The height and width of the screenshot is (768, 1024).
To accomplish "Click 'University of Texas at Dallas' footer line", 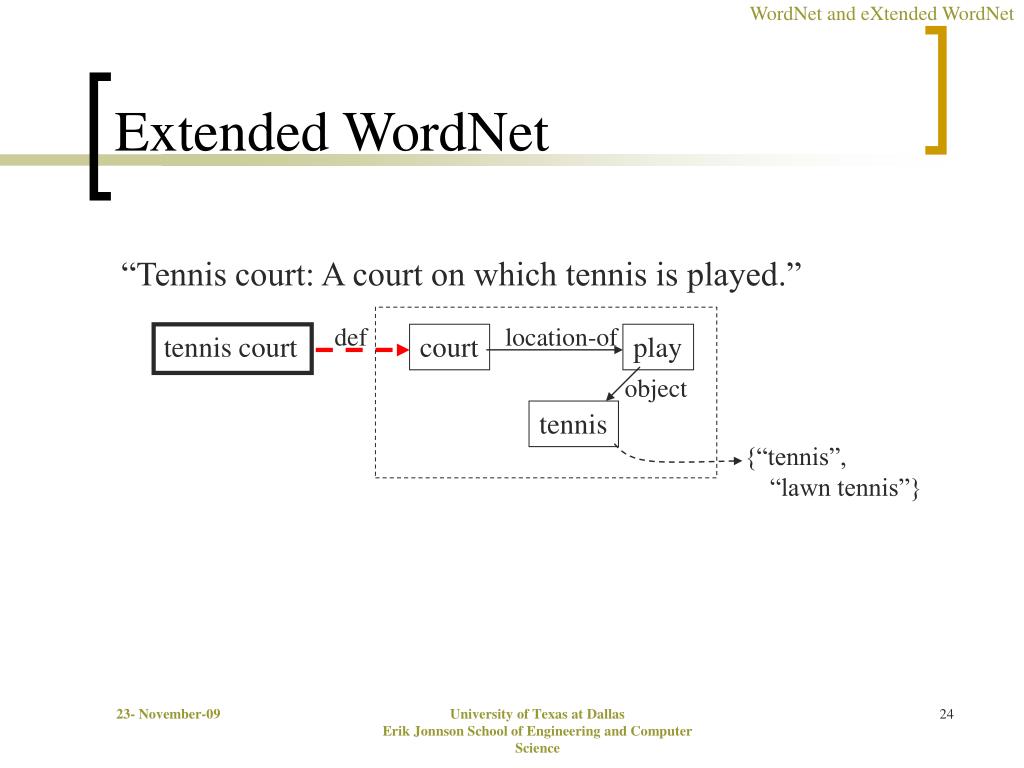I will click(537, 714).
